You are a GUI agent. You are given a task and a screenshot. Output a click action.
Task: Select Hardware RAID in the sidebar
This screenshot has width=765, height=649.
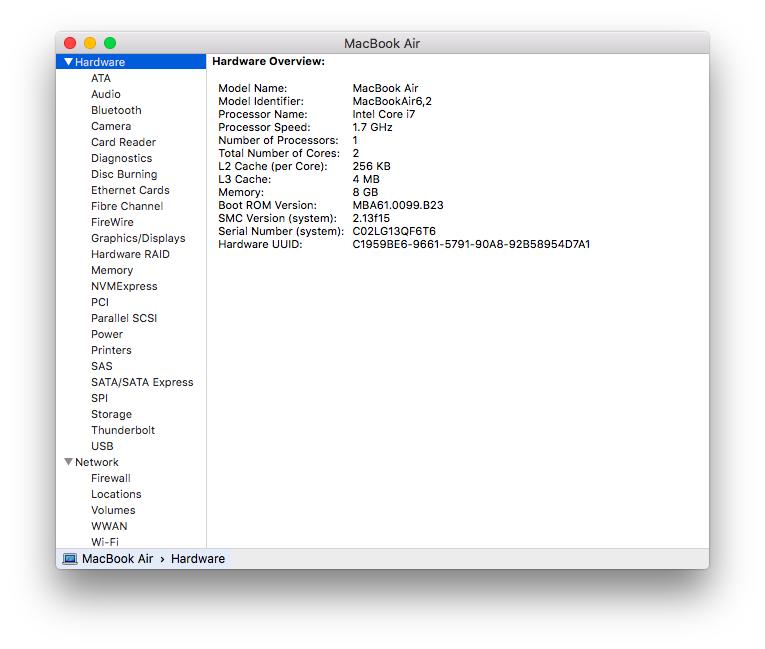point(130,254)
